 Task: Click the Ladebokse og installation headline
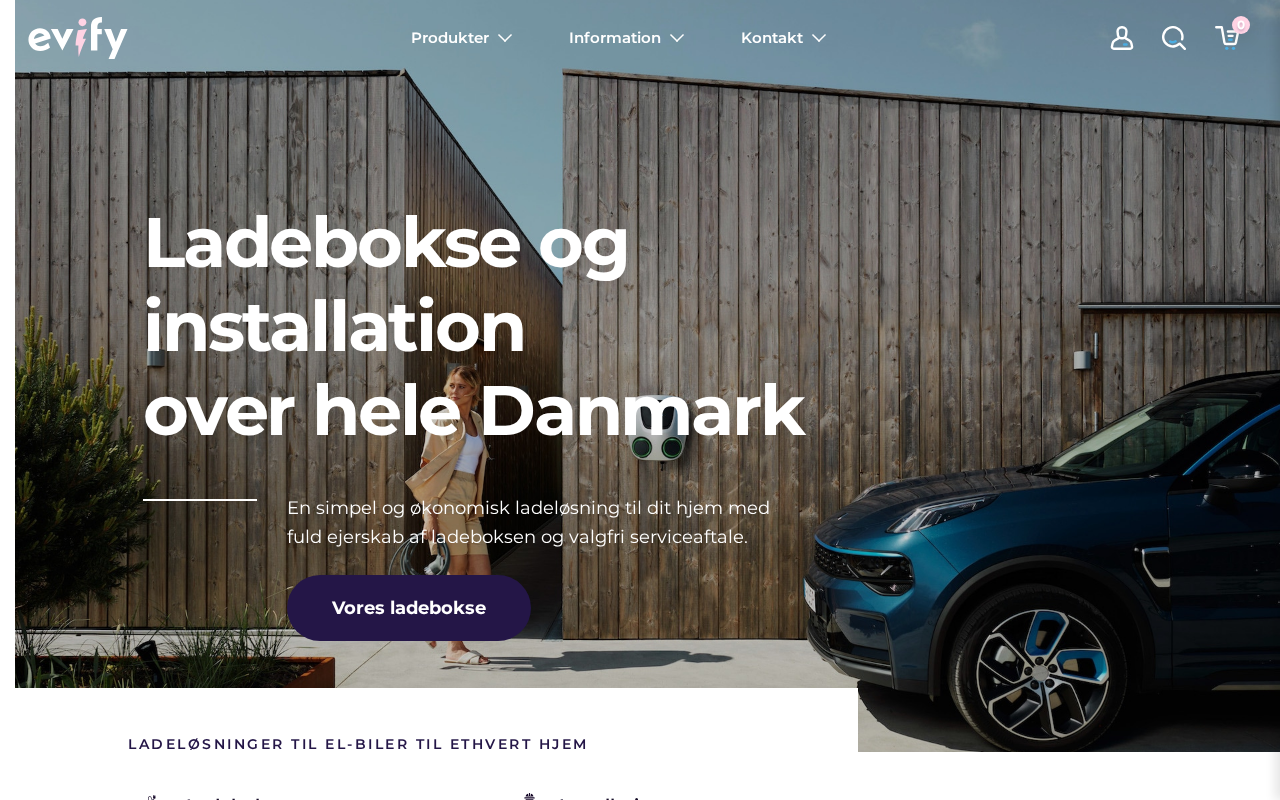click(474, 326)
